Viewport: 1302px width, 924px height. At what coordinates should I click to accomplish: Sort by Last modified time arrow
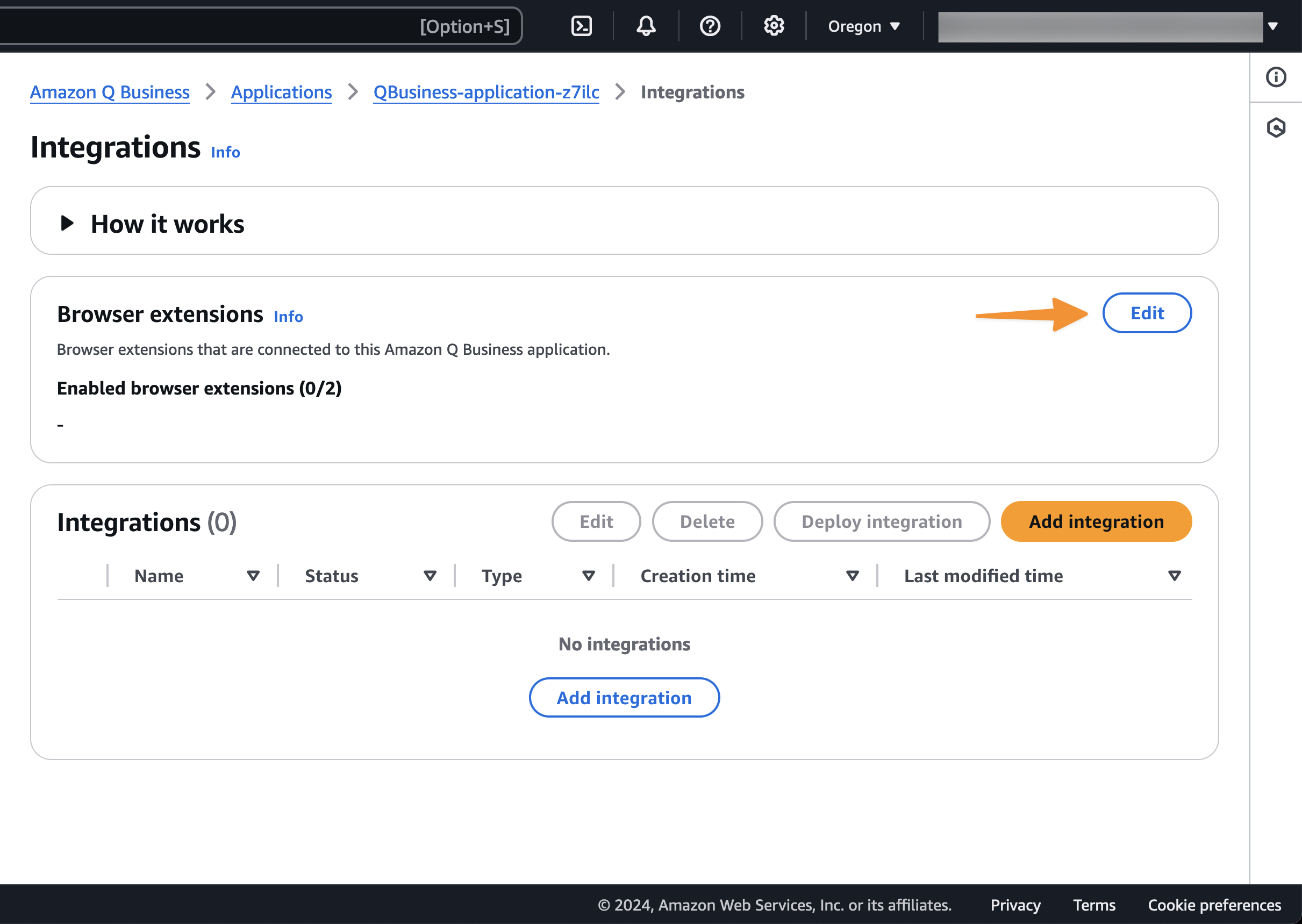(x=1175, y=576)
